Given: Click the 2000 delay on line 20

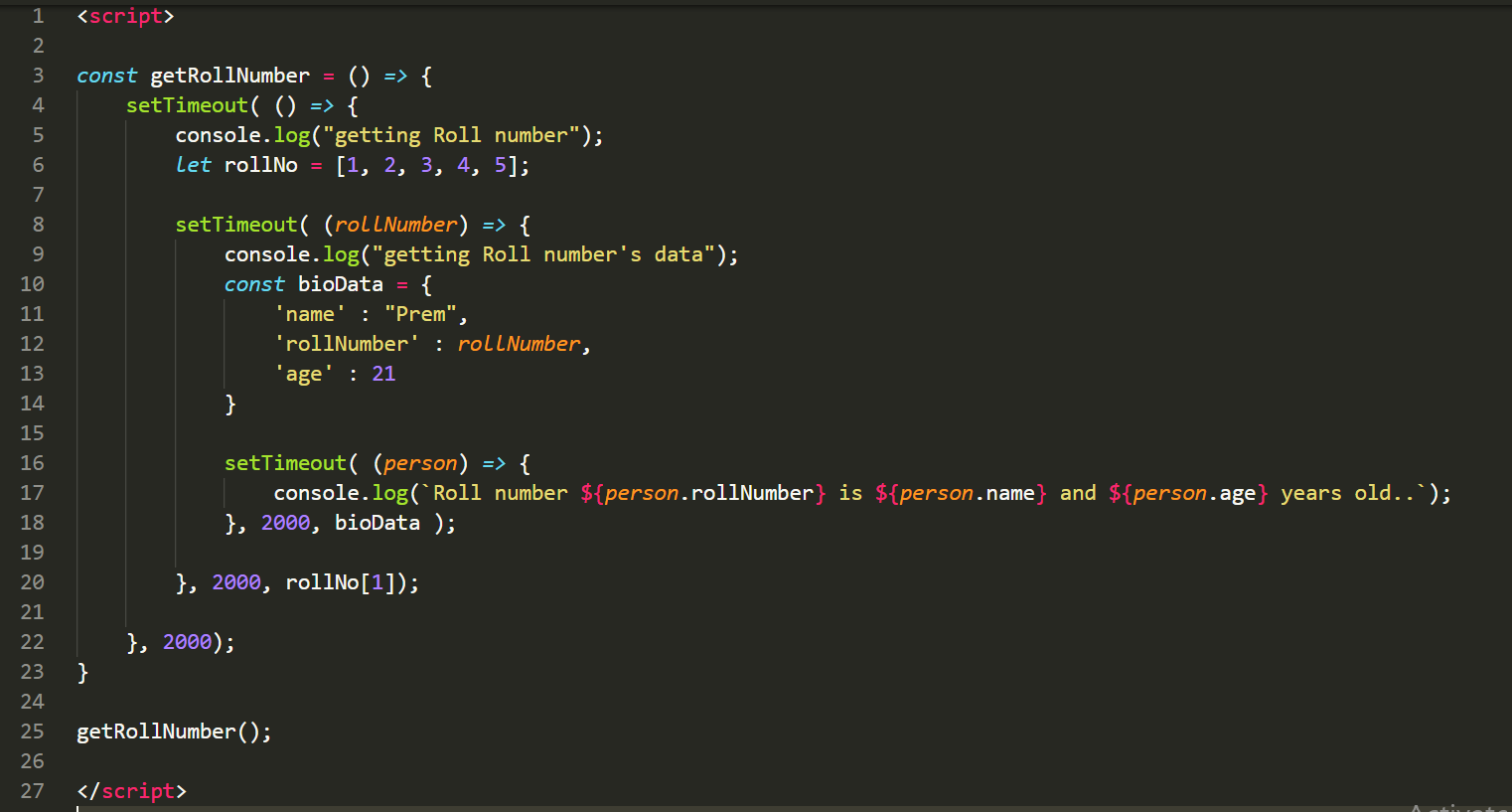Looking at the screenshot, I should pyautogui.click(x=236, y=582).
